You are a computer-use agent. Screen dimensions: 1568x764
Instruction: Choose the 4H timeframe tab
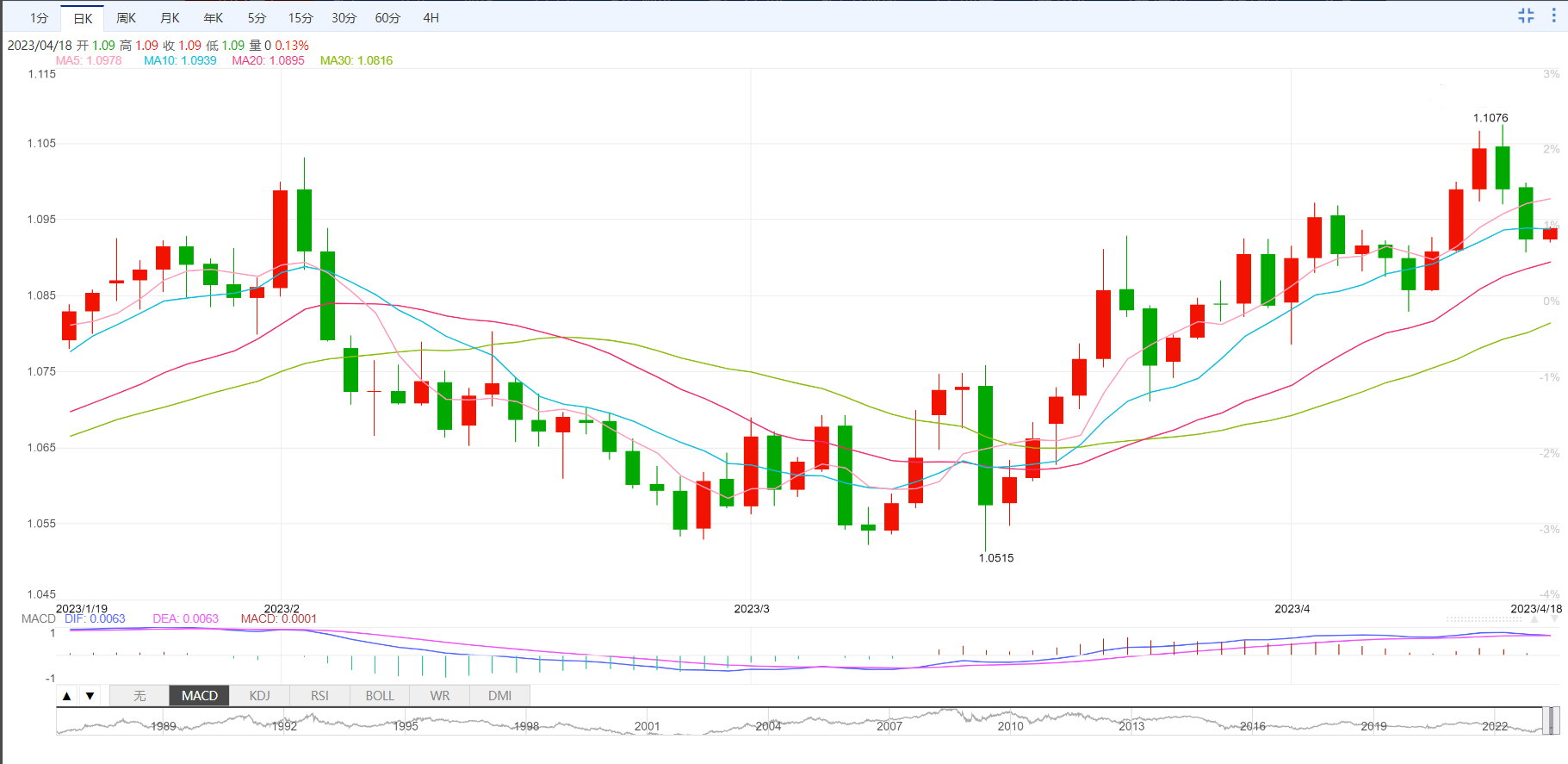pos(431,18)
